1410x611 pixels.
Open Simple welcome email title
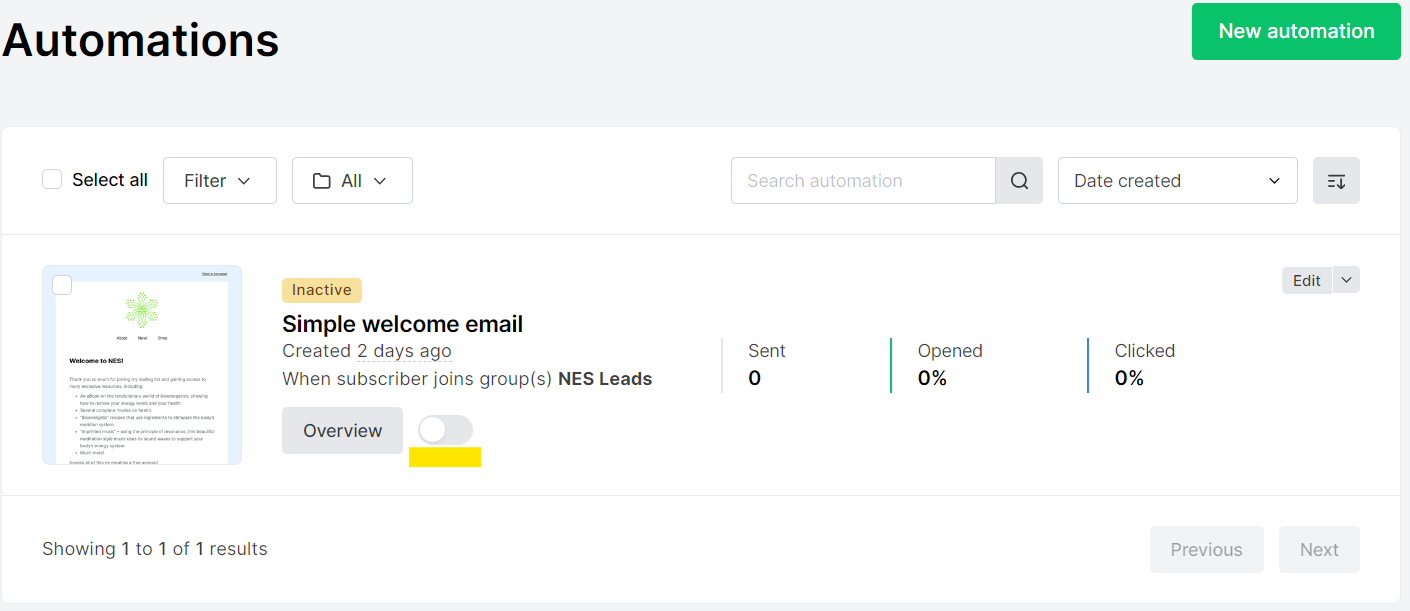click(x=402, y=324)
